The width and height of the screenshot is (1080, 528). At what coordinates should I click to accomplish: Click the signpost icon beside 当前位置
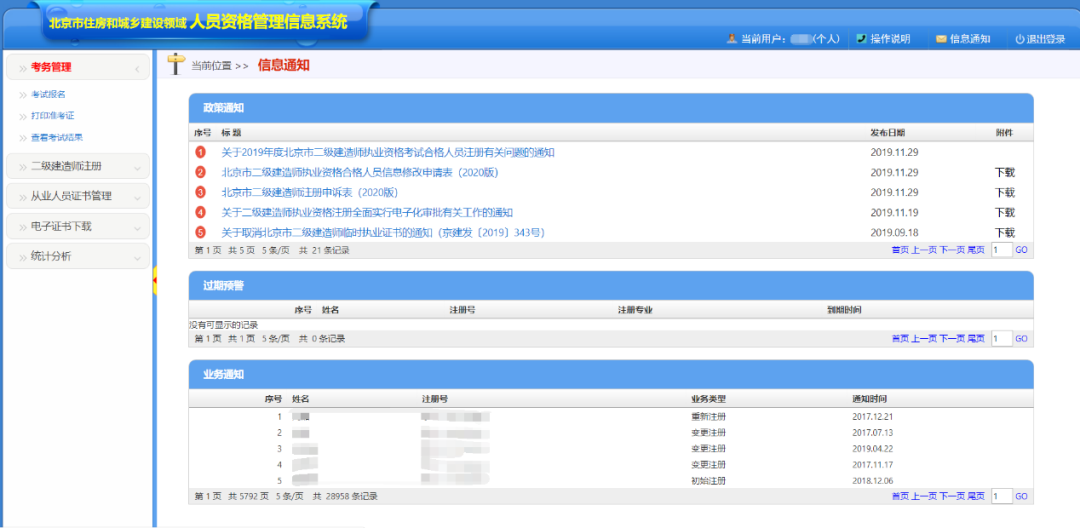tap(176, 64)
